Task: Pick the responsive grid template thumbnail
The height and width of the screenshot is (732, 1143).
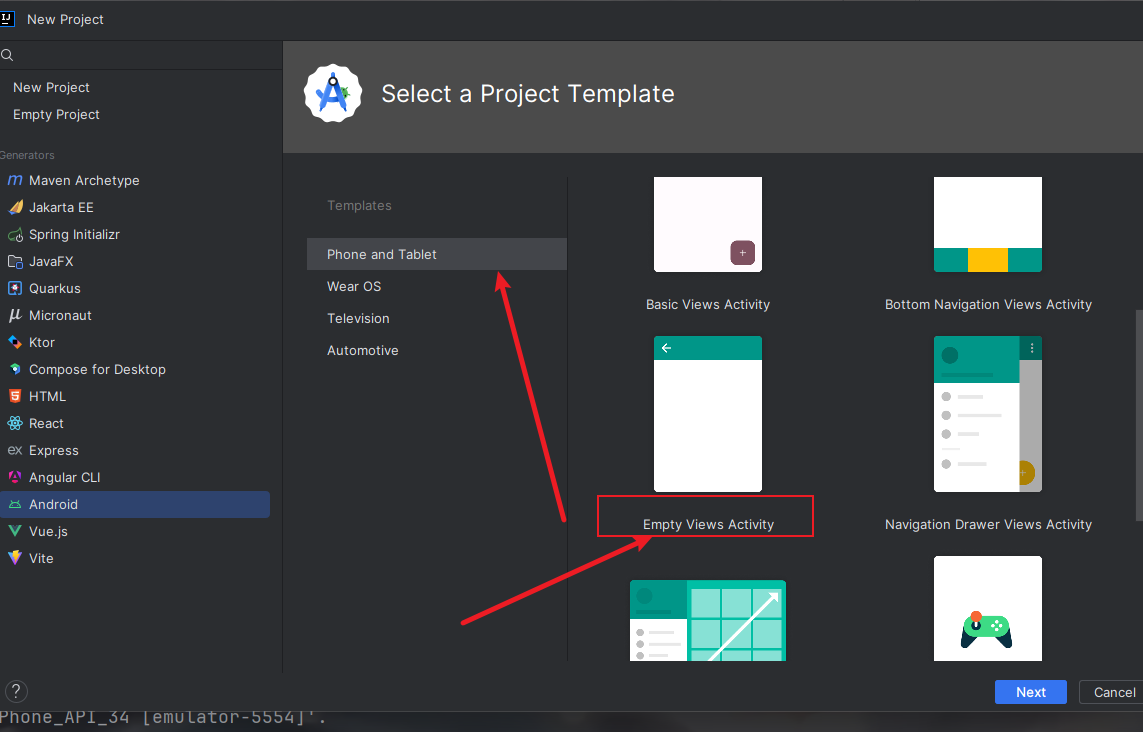Action: 708,620
